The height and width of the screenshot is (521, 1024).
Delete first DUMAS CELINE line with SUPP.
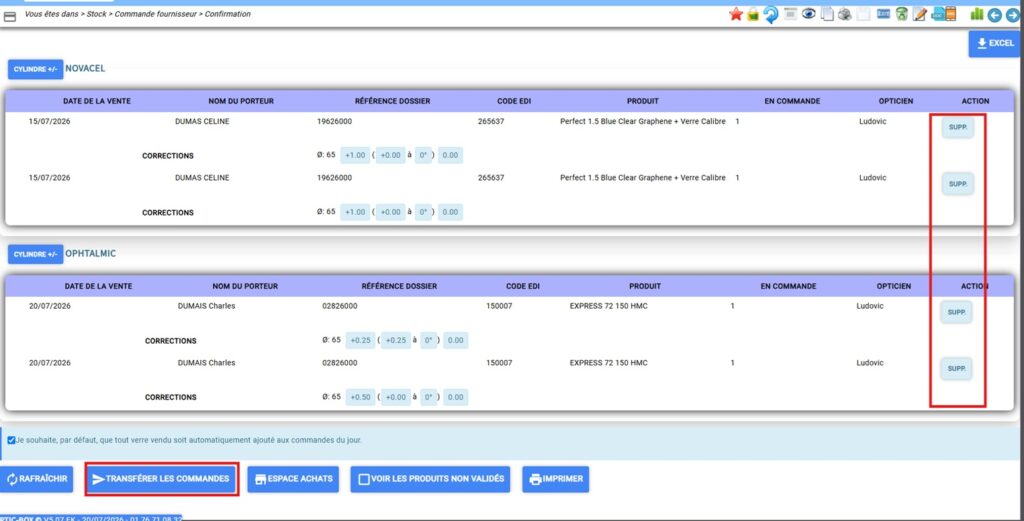point(957,127)
